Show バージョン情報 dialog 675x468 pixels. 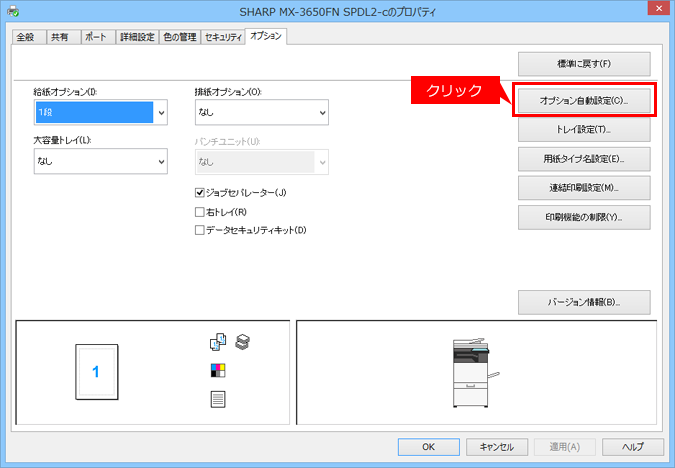coord(584,302)
